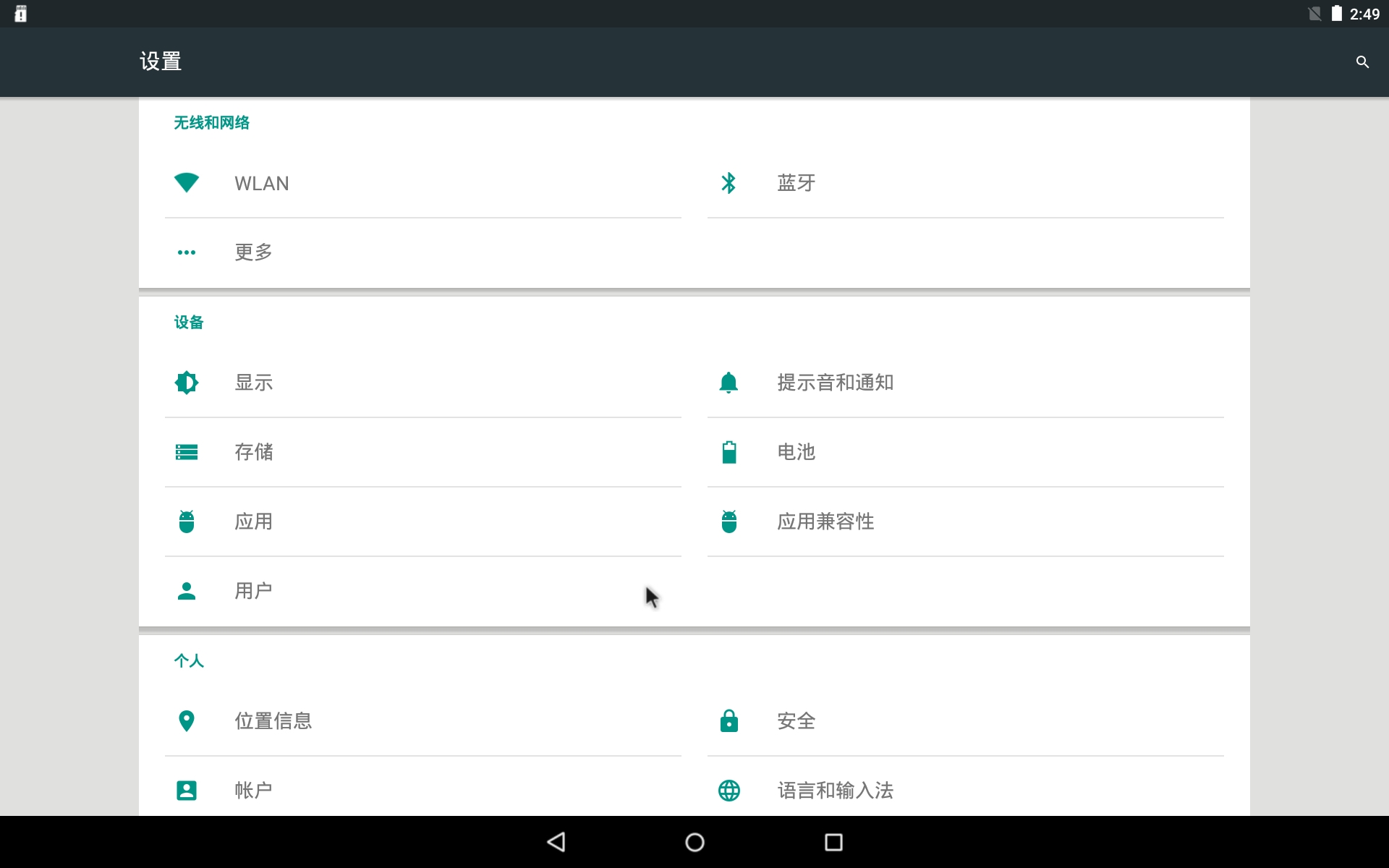The width and height of the screenshot is (1389, 868).
Task: Click the bell icon for 提示音和通知
Action: pyautogui.click(x=729, y=383)
